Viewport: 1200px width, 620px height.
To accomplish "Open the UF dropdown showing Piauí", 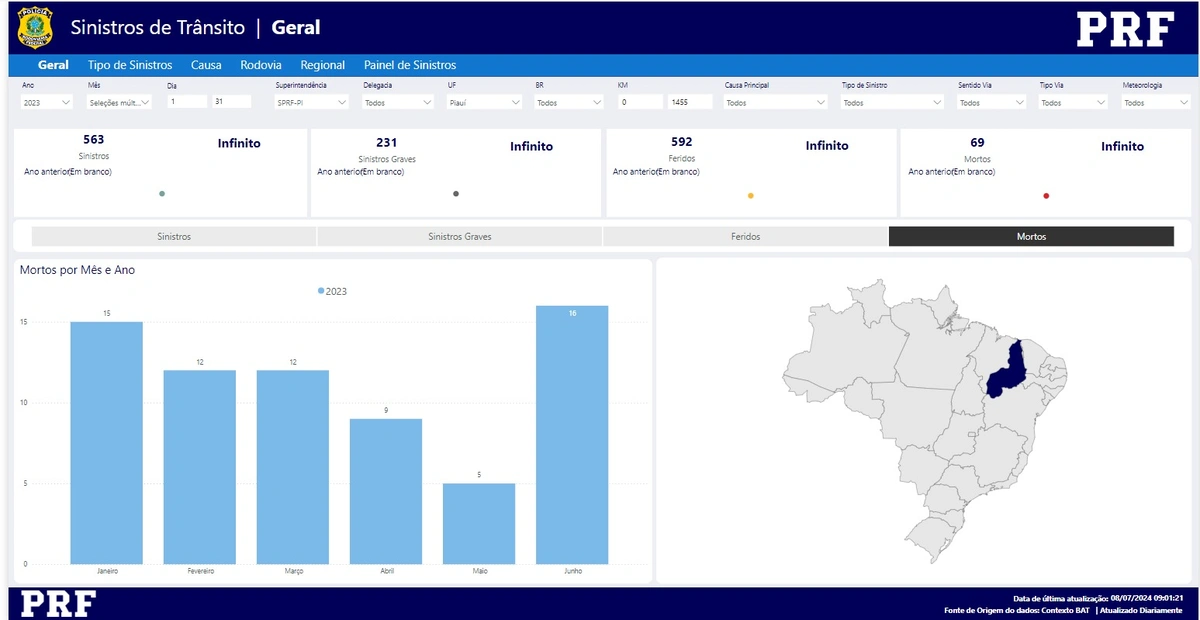I will 485,102.
